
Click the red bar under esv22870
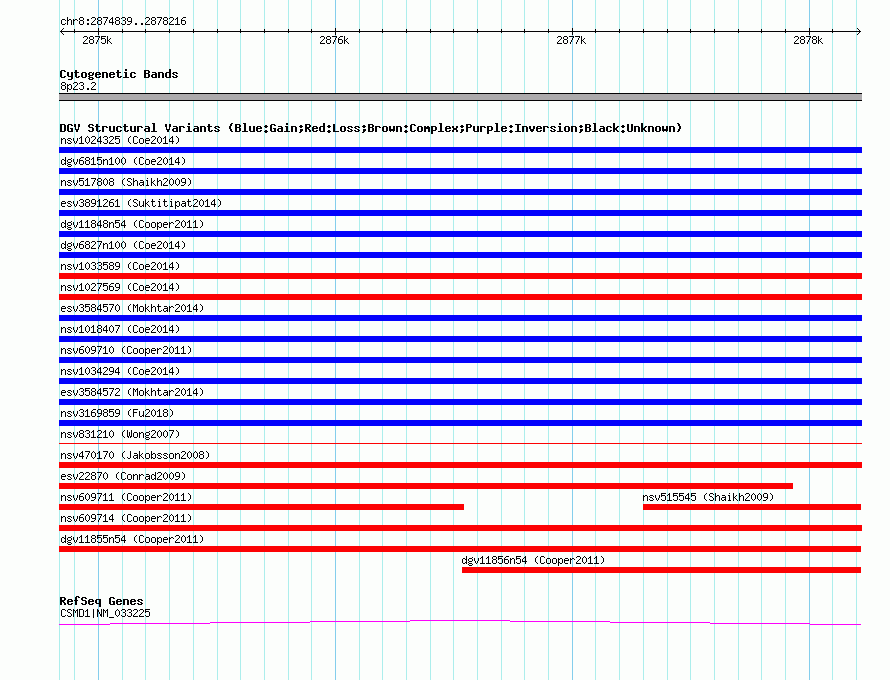[426, 486]
